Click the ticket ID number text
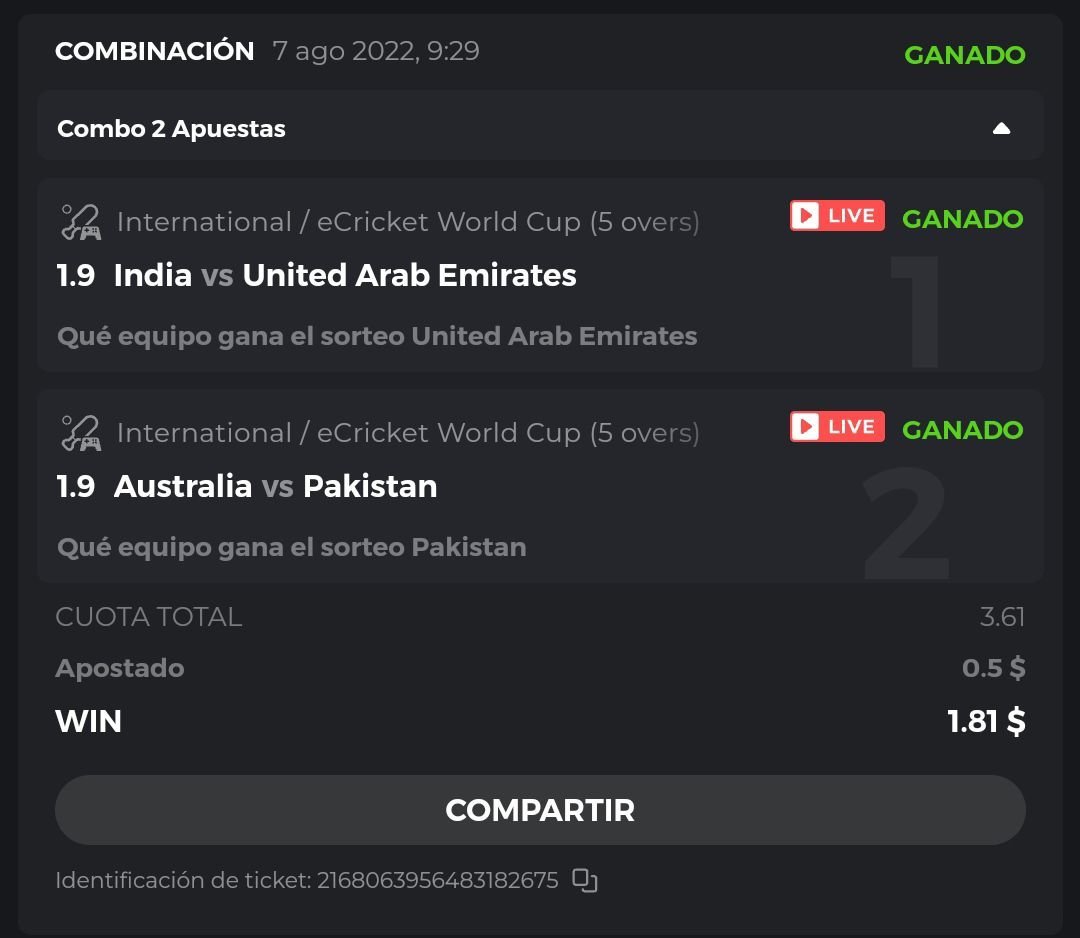 (x=437, y=881)
